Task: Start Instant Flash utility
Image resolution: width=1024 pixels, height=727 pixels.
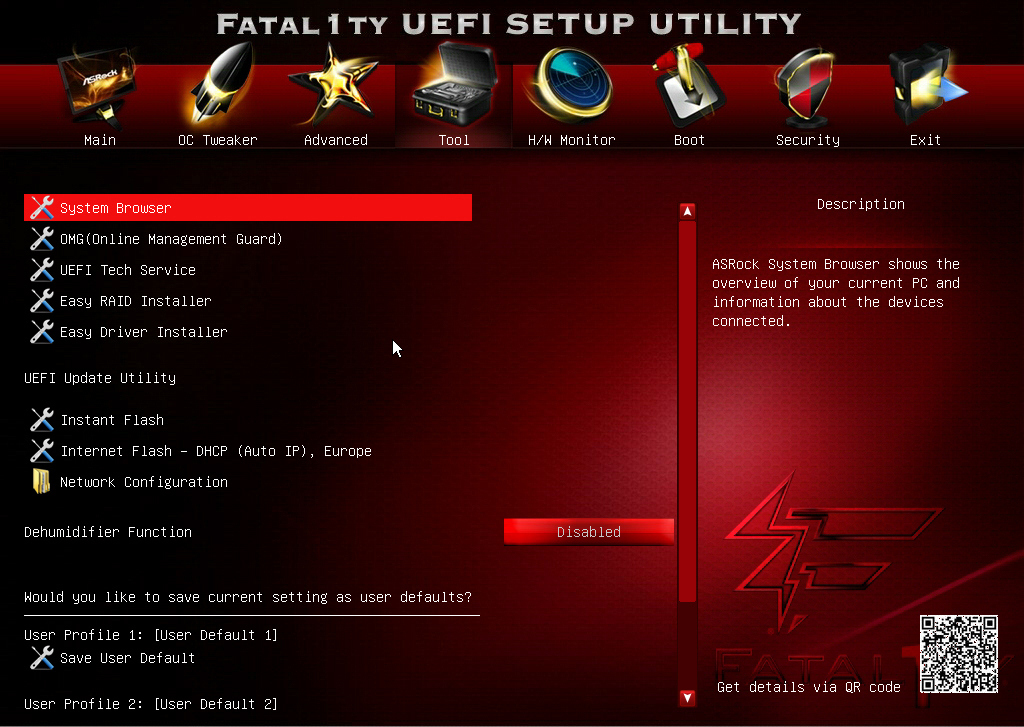Action: click(112, 420)
